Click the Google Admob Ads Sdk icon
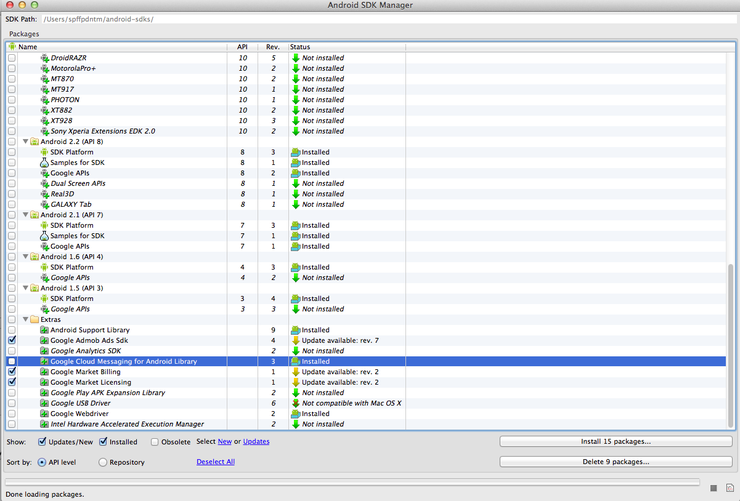The width and height of the screenshot is (740, 501). pyautogui.click(x=44, y=340)
